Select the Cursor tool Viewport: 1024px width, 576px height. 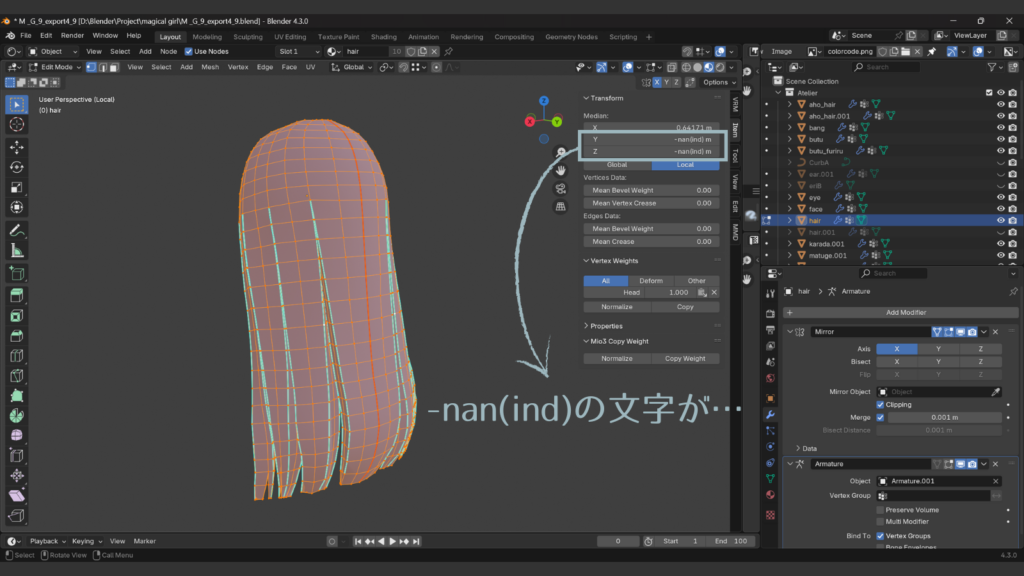(17, 124)
